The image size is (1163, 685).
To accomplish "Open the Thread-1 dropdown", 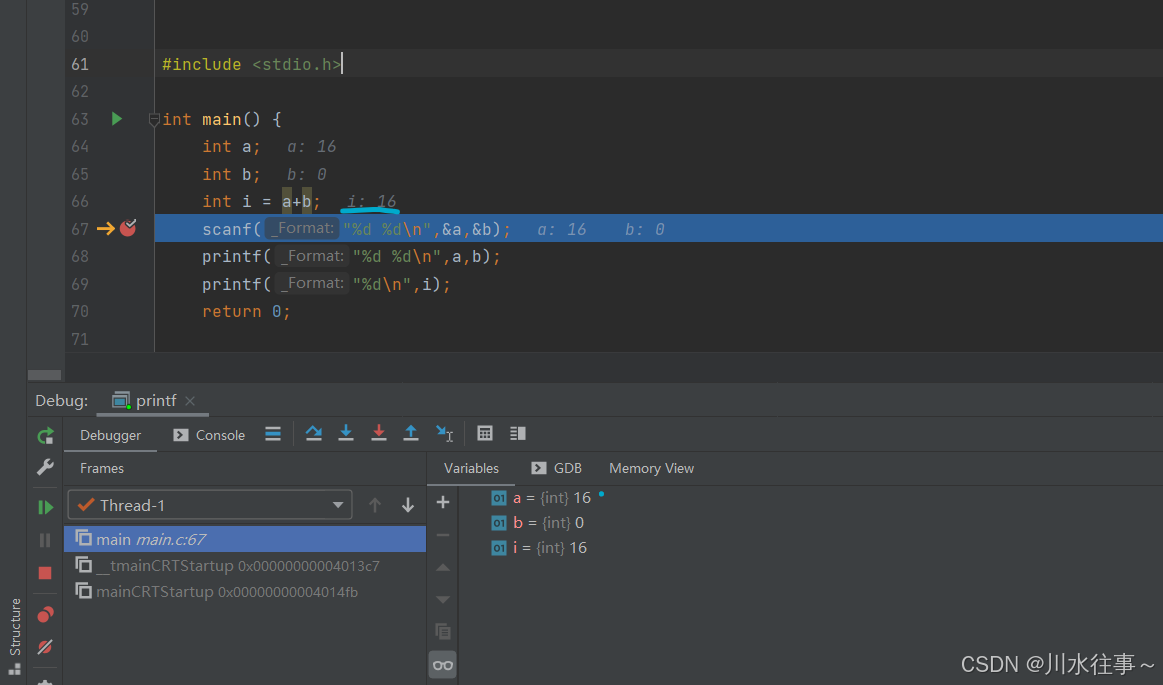I will pyautogui.click(x=209, y=505).
